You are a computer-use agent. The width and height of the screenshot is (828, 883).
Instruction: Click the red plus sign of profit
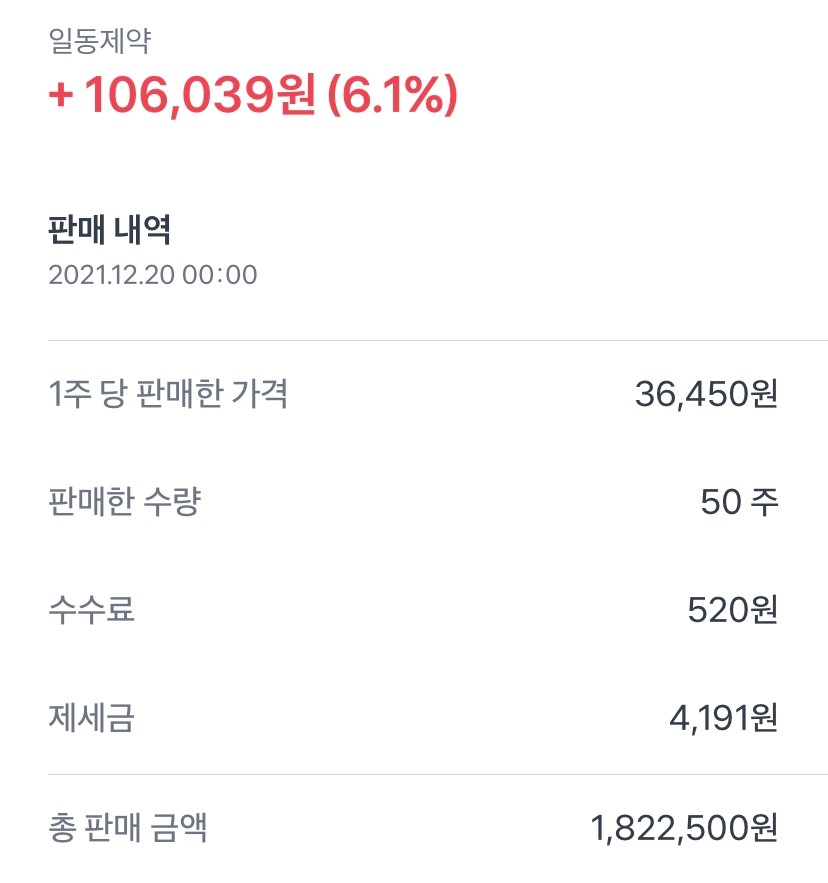click(x=61, y=98)
